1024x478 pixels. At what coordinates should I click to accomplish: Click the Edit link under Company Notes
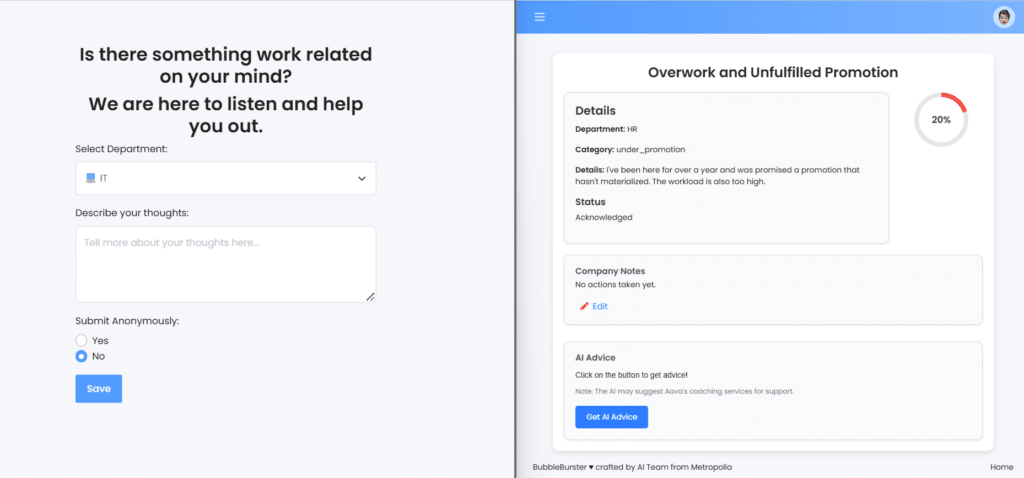pyautogui.click(x=600, y=306)
